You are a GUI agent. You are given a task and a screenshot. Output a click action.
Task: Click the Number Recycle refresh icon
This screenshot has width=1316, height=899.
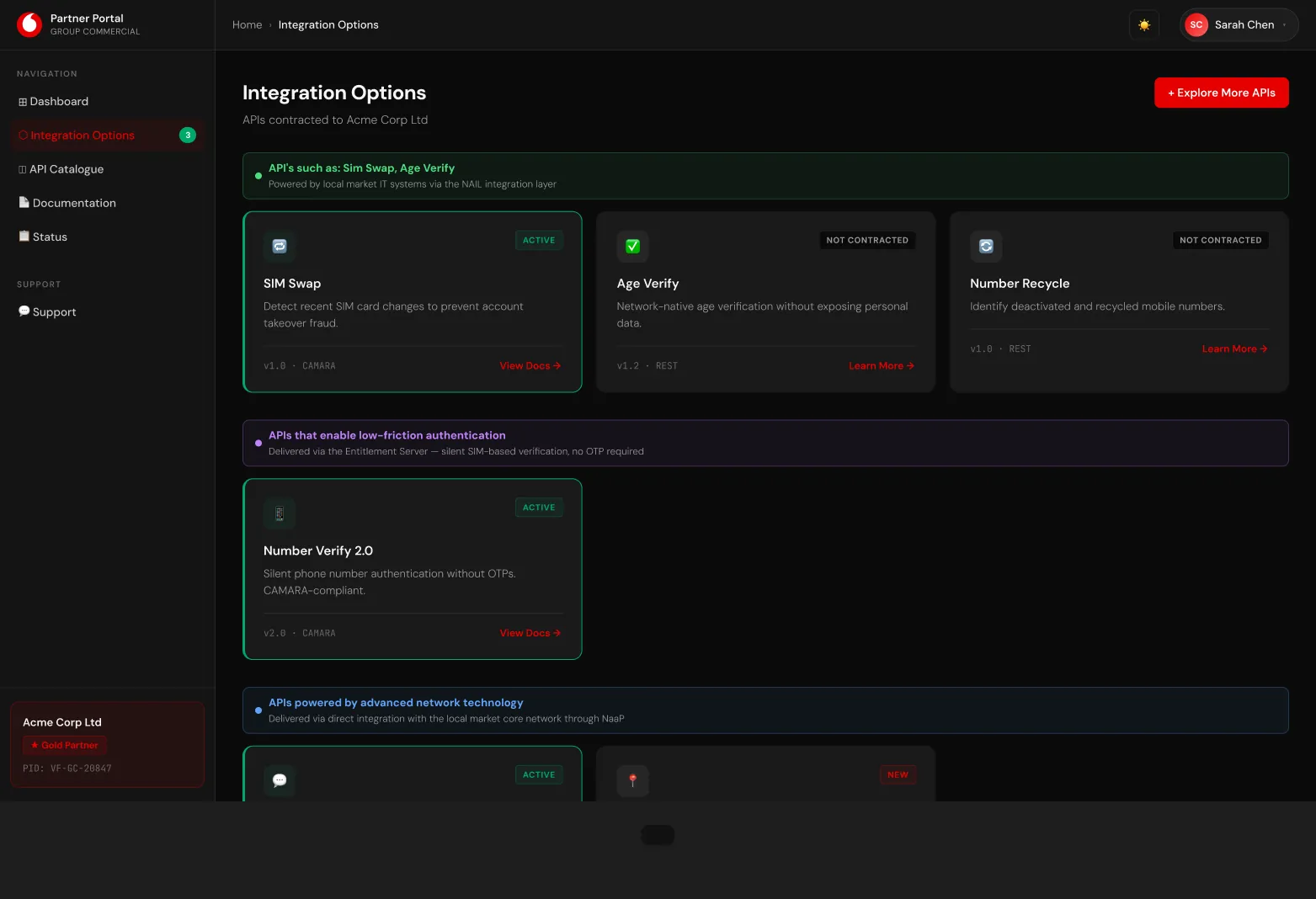point(986,247)
